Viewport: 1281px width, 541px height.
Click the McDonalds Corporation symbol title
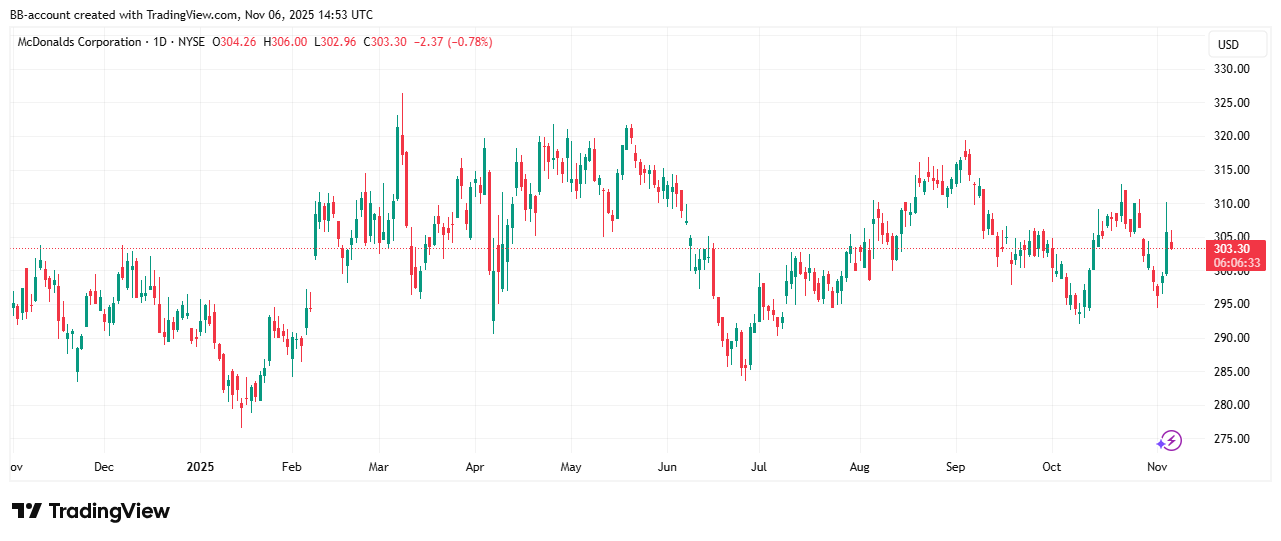(79, 42)
